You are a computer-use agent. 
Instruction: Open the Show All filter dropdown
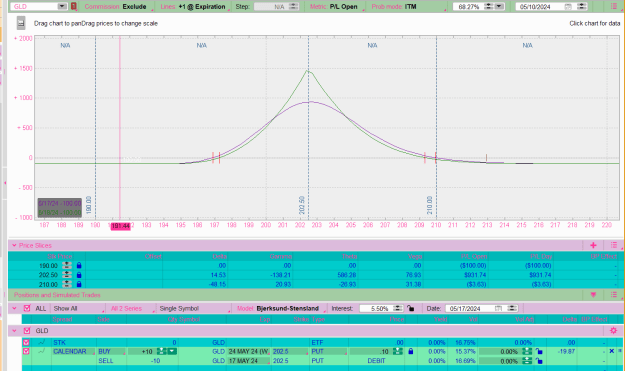pyautogui.click(x=79, y=308)
